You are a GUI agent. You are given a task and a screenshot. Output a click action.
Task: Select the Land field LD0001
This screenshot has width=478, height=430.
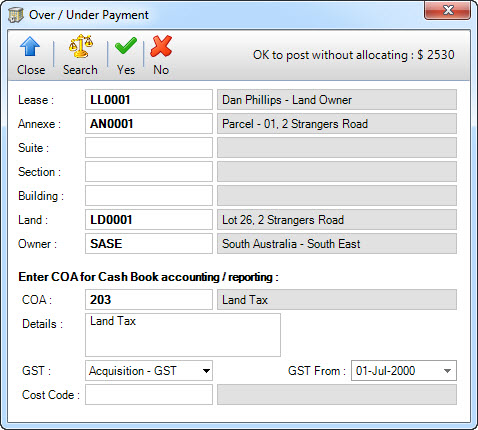pyautogui.click(x=149, y=220)
